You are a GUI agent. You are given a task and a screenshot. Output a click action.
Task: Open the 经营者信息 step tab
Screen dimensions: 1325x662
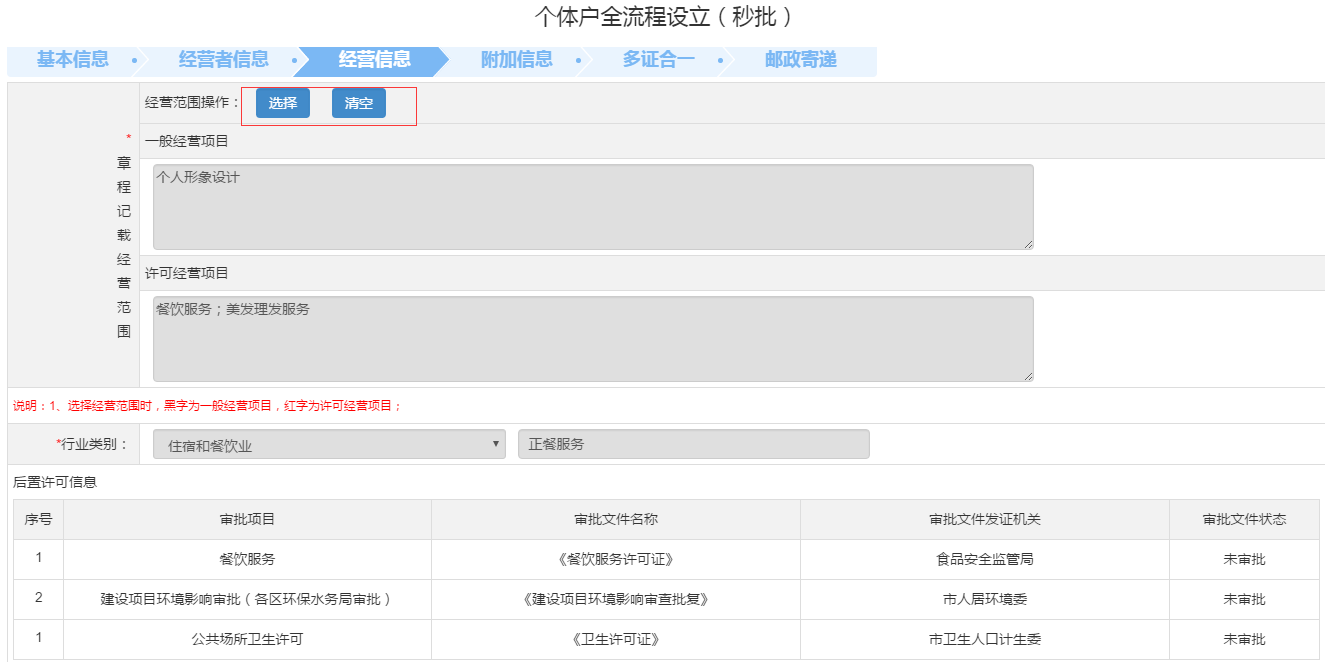tap(223, 60)
